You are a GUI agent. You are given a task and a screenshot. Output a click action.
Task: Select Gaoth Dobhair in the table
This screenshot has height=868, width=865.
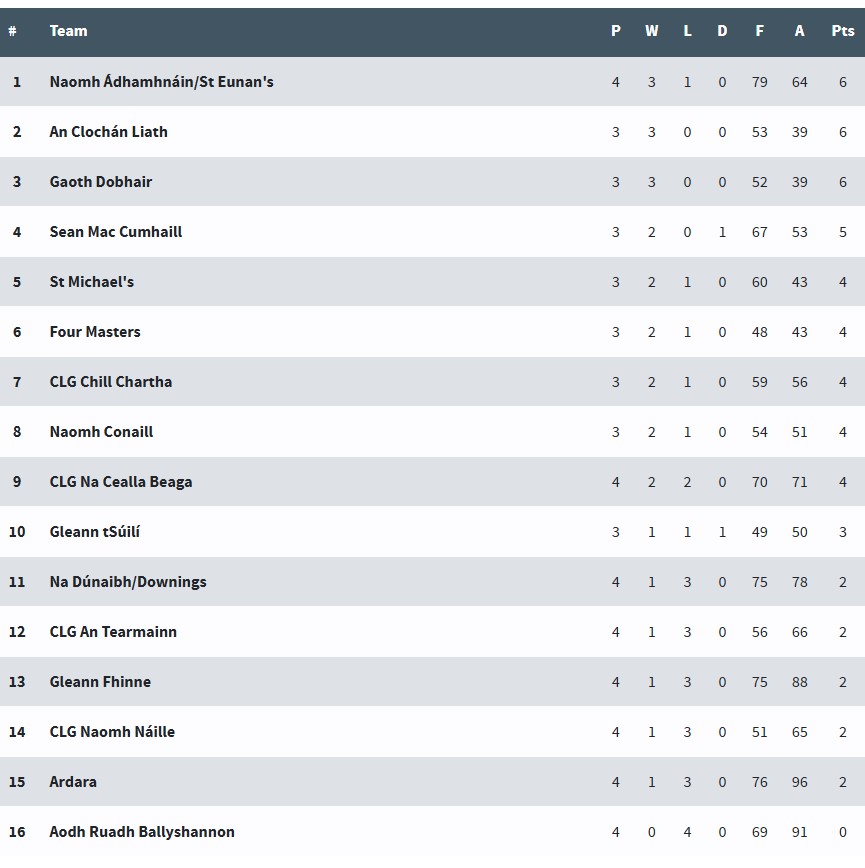pos(101,182)
